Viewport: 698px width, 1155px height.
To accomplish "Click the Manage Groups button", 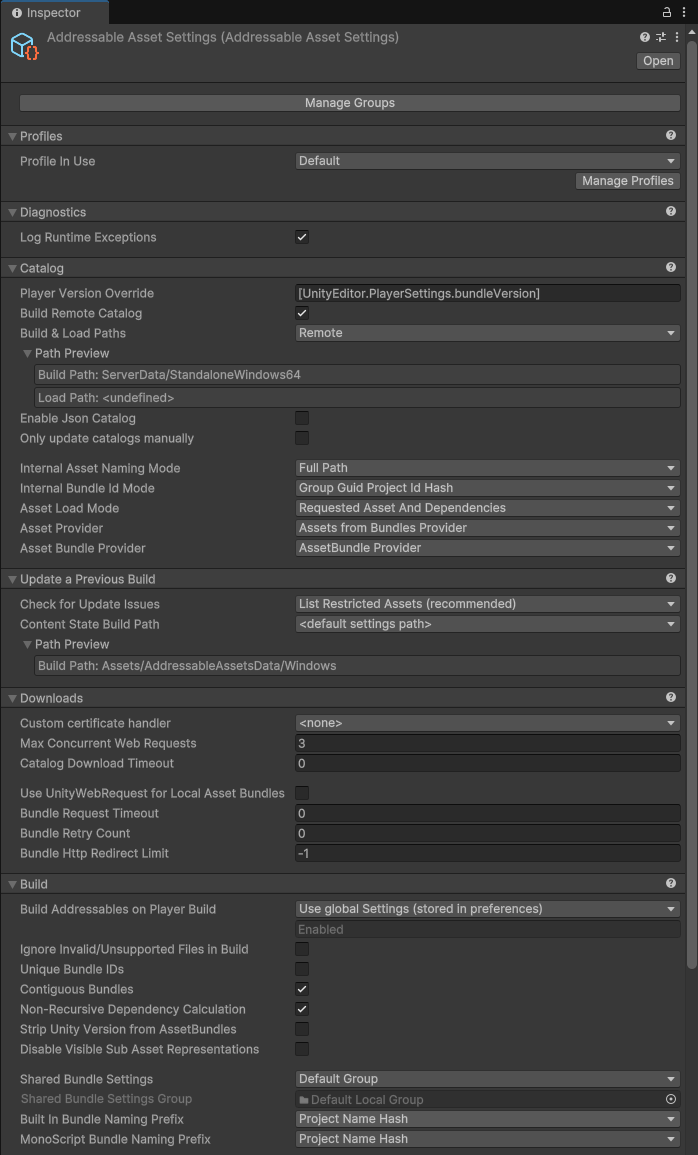I will click(349, 102).
